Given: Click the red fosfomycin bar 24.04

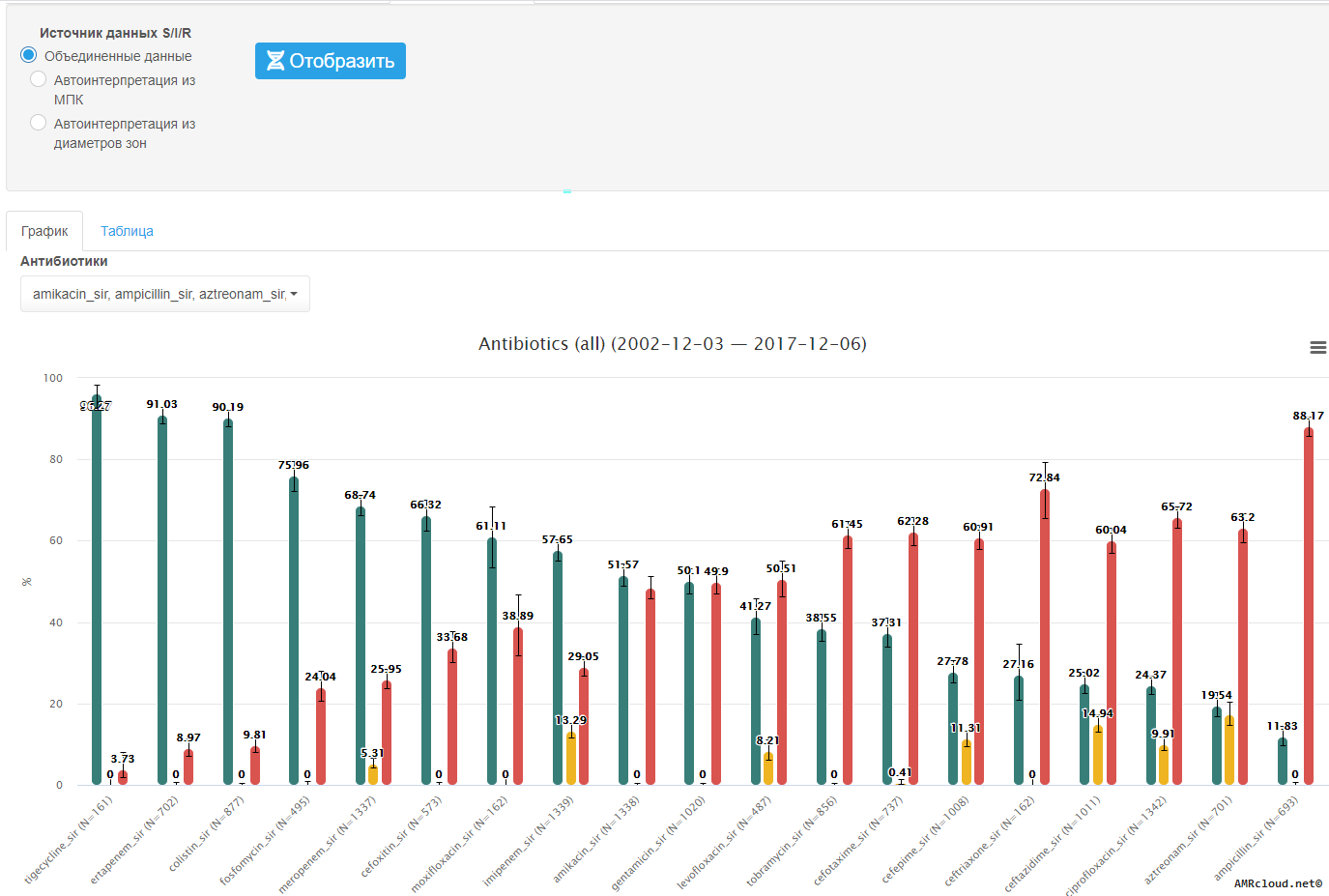Looking at the screenshot, I should click(x=321, y=736).
